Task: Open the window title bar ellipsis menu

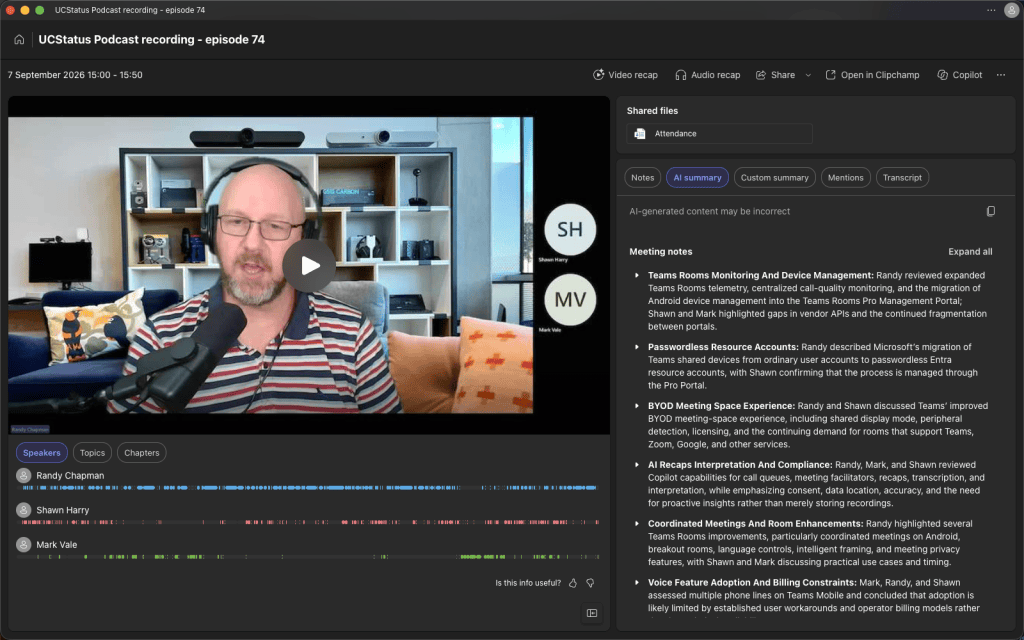Action: coord(991,10)
